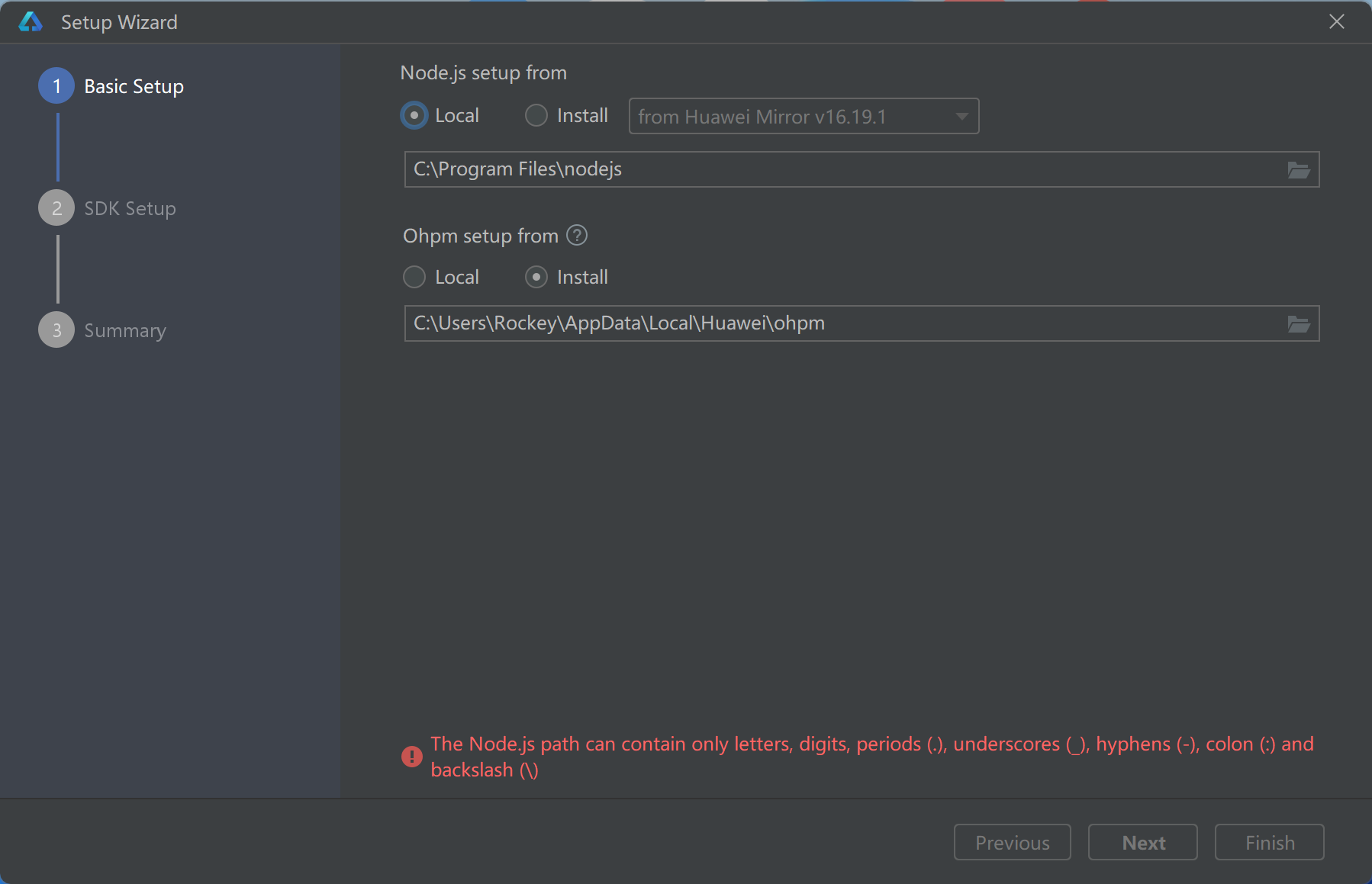Click the DevEco Studio logo icon
This screenshot has height=884, width=1372.
31,21
